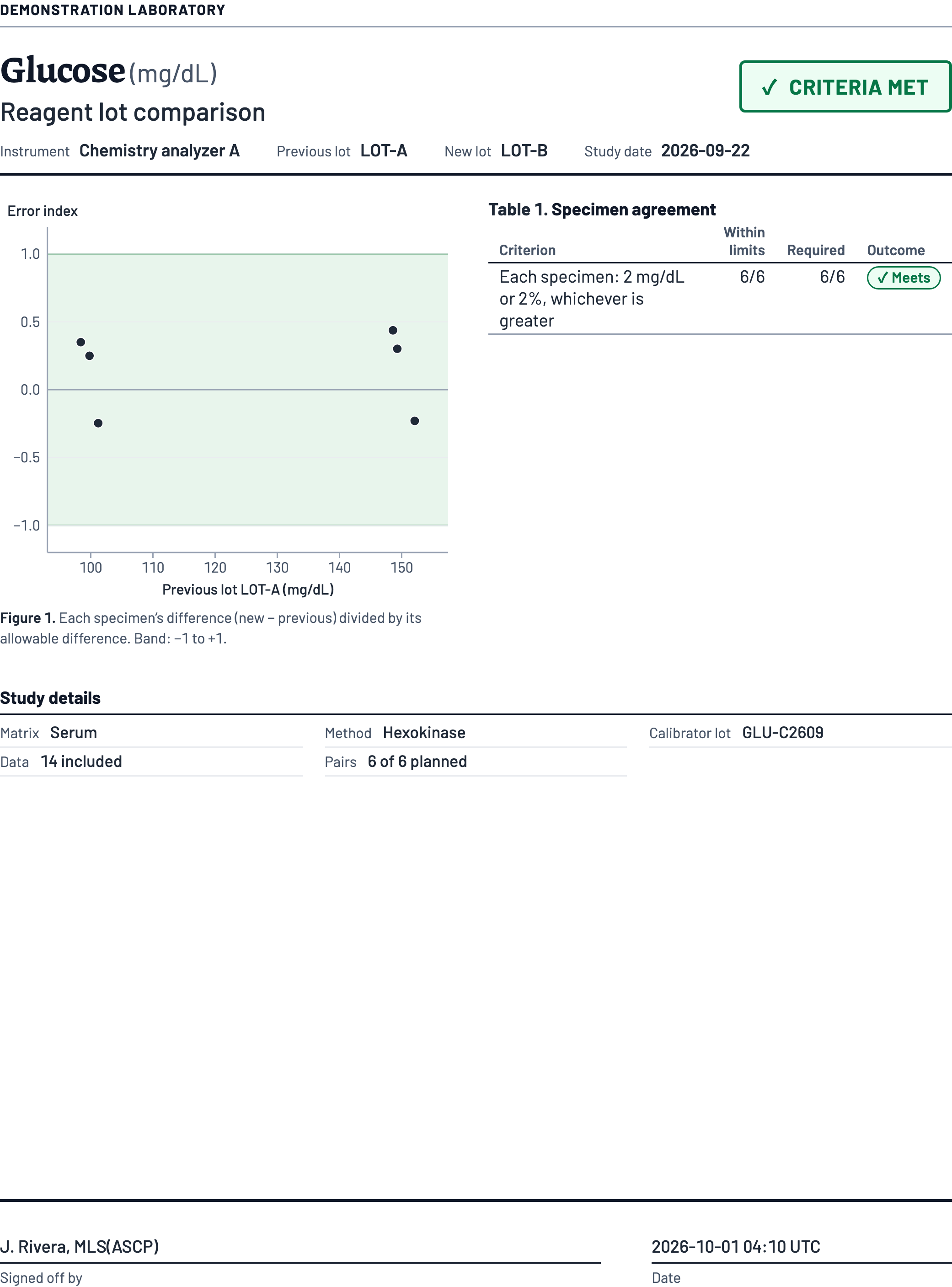Click the pairs value 6 of 6 planned
952x1287 pixels.
pos(417,761)
